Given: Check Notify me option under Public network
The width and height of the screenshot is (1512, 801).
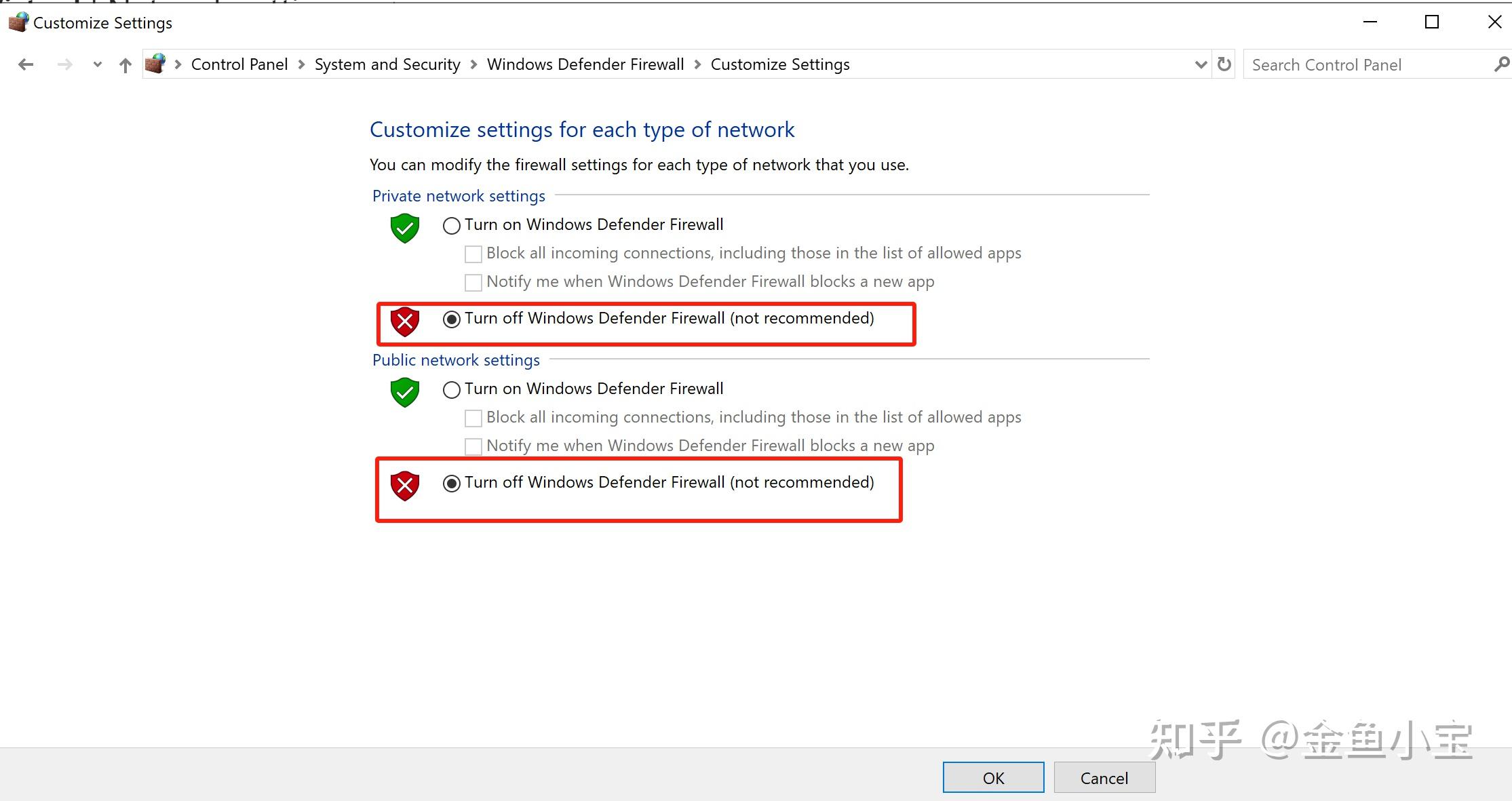Looking at the screenshot, I should coord(473,446).
